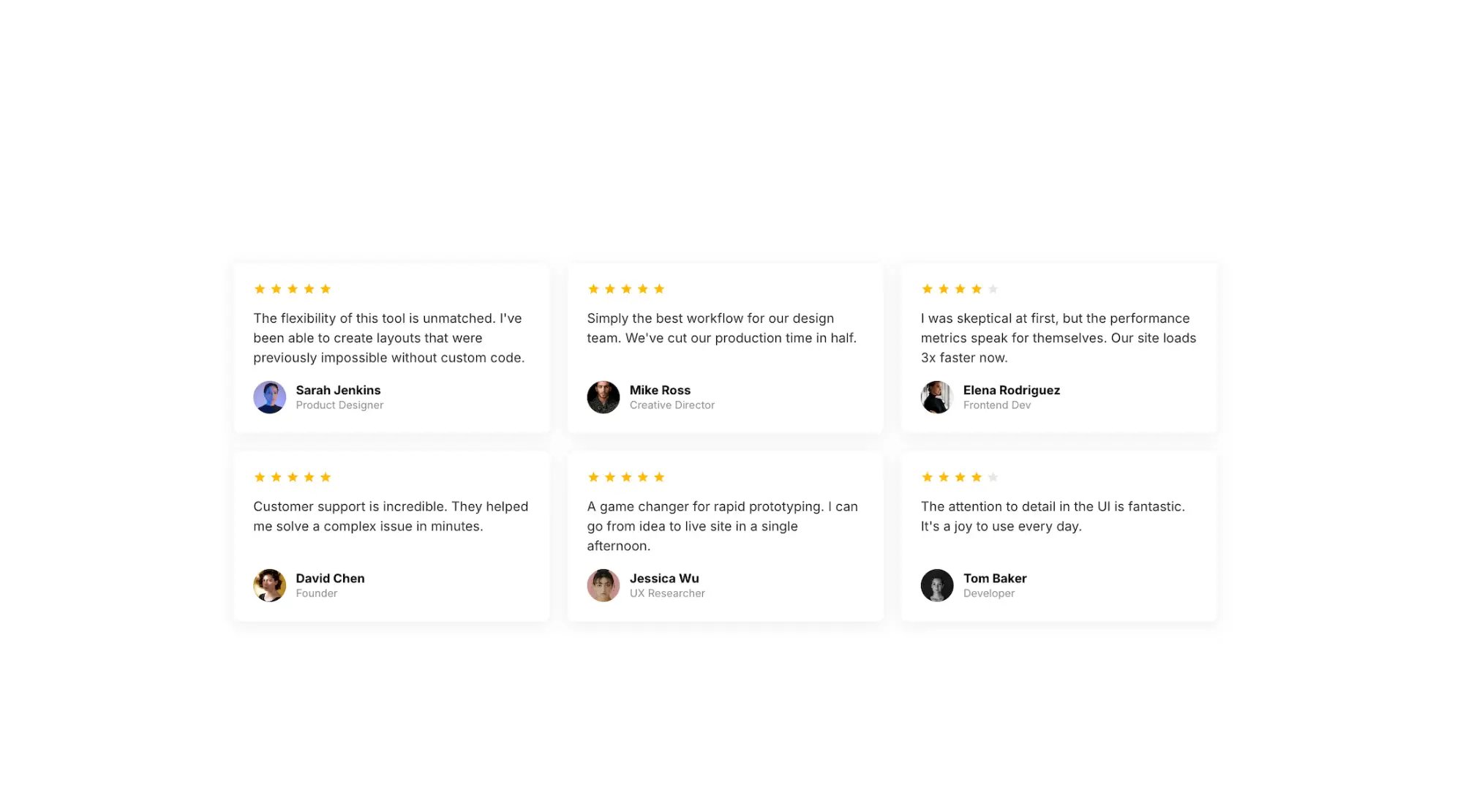Click Jessica Wu's profile picture
Screen dimensions: 1463x812
click(x=603, y=585)
